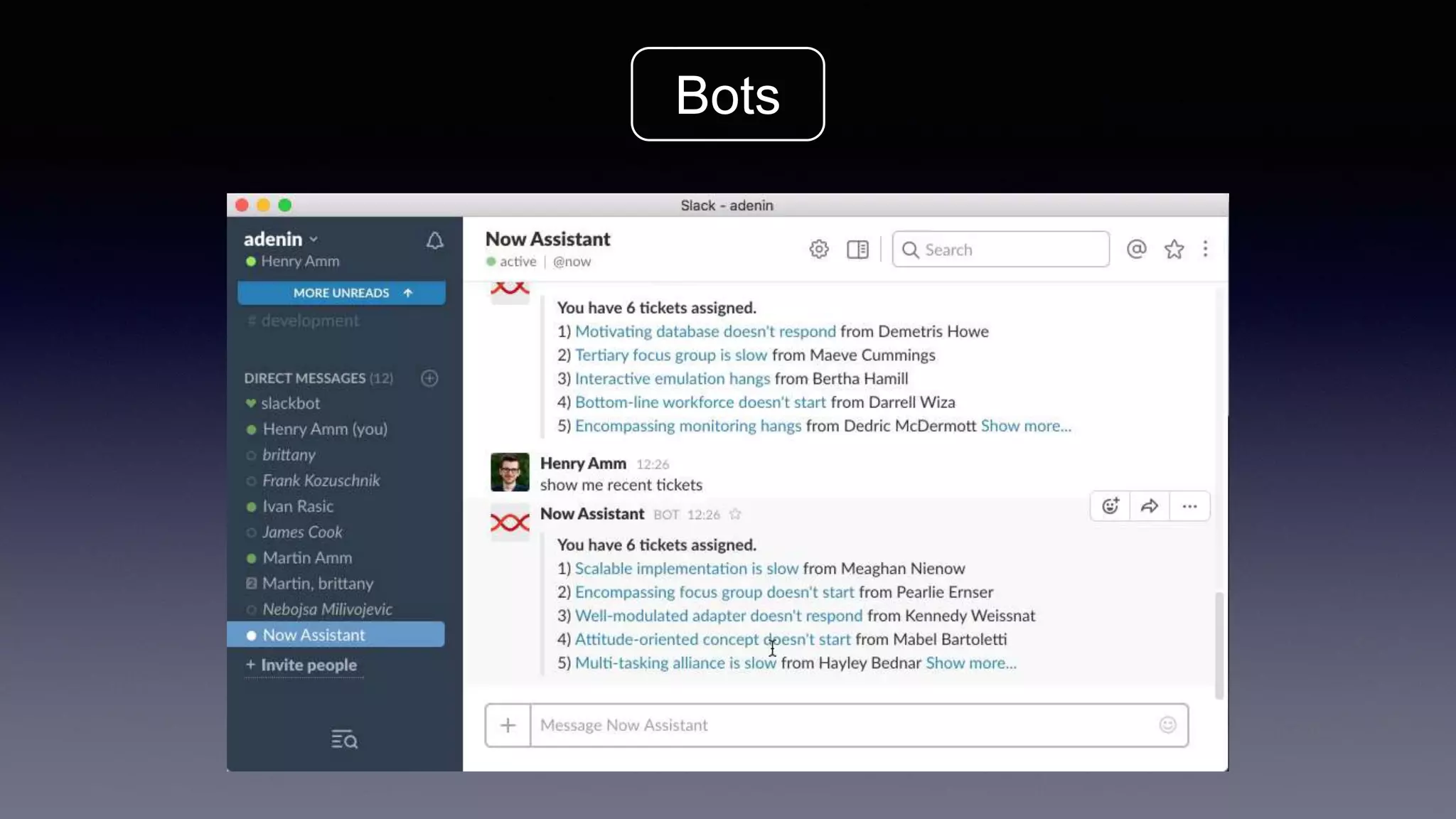Click Henry Amm sender name in chat

[583, 464]
